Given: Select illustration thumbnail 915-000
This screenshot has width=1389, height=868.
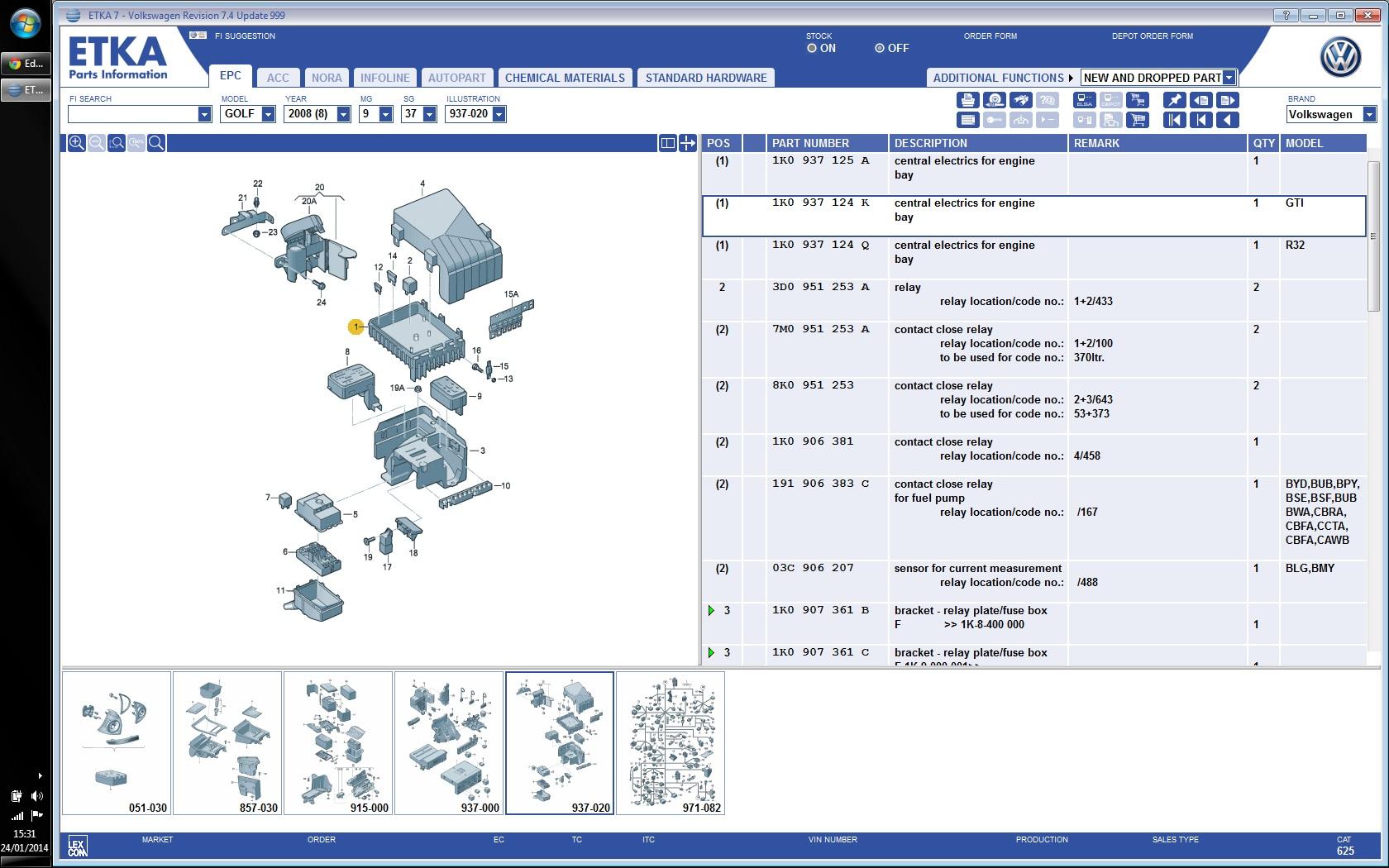Looking at the screenshot, I should tap(338, 743).
